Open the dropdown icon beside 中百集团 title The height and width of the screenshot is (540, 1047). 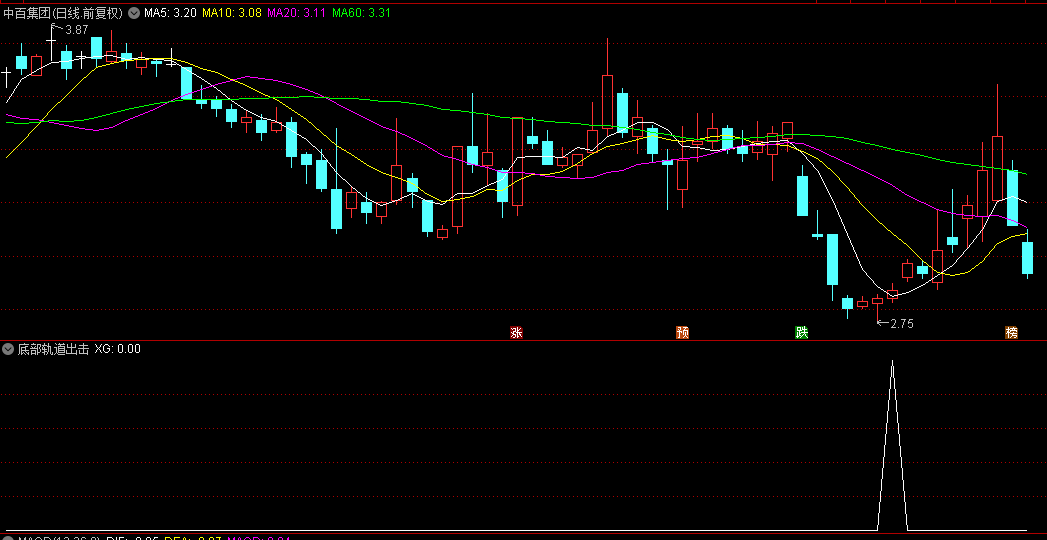point(134,13)
